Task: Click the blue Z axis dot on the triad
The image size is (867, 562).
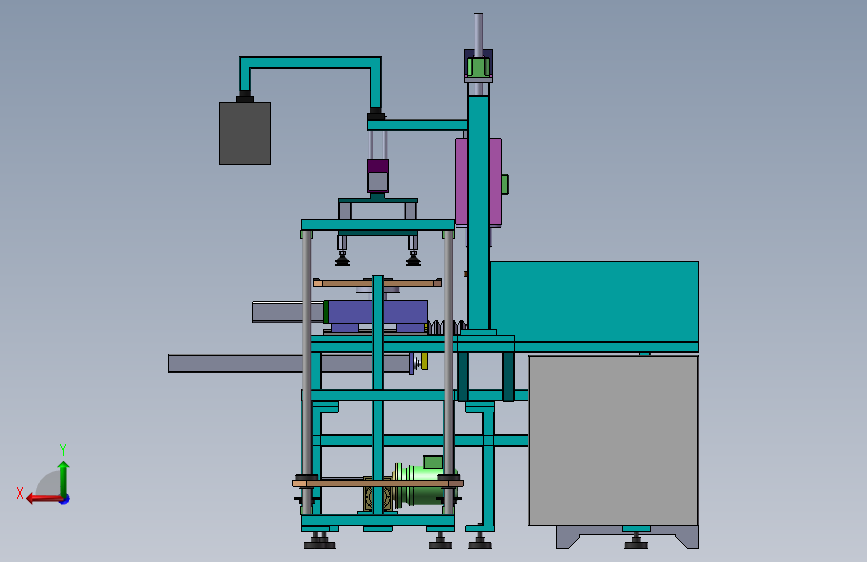Action: [x=65, y=500]
